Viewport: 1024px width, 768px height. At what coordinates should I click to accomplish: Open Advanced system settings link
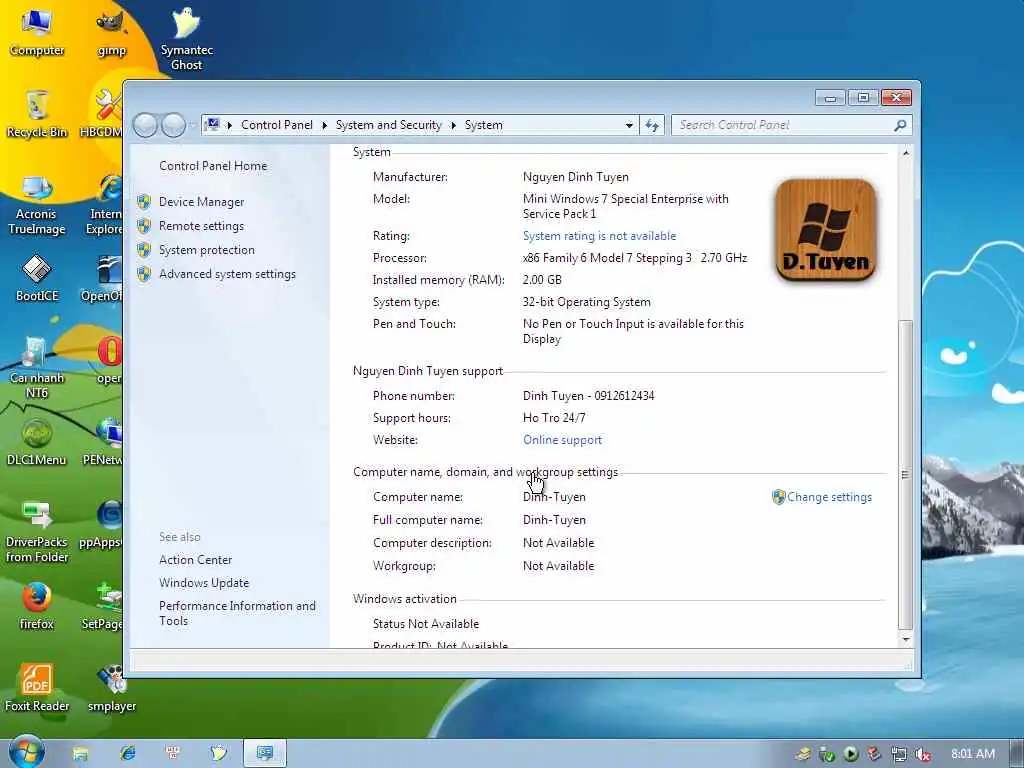point(227,274)
